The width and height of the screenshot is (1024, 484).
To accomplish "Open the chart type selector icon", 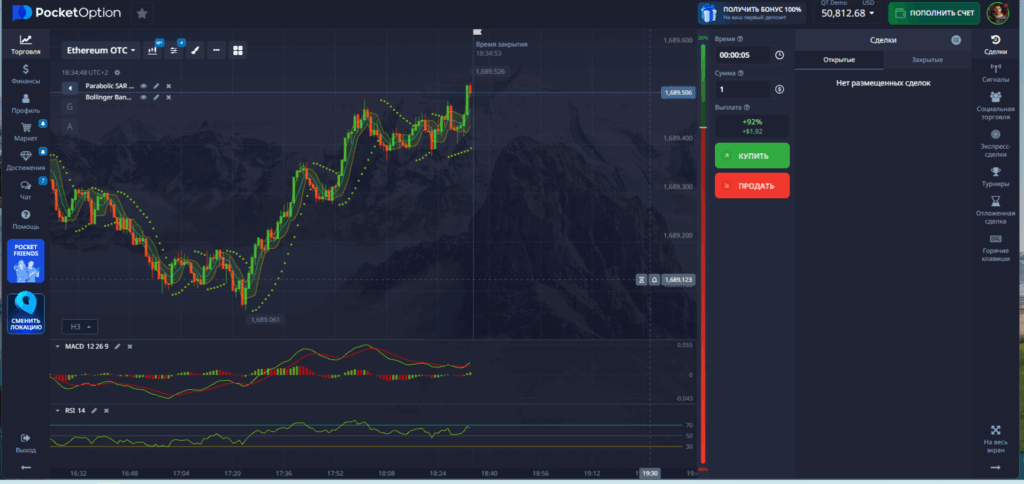I will 154,50.
